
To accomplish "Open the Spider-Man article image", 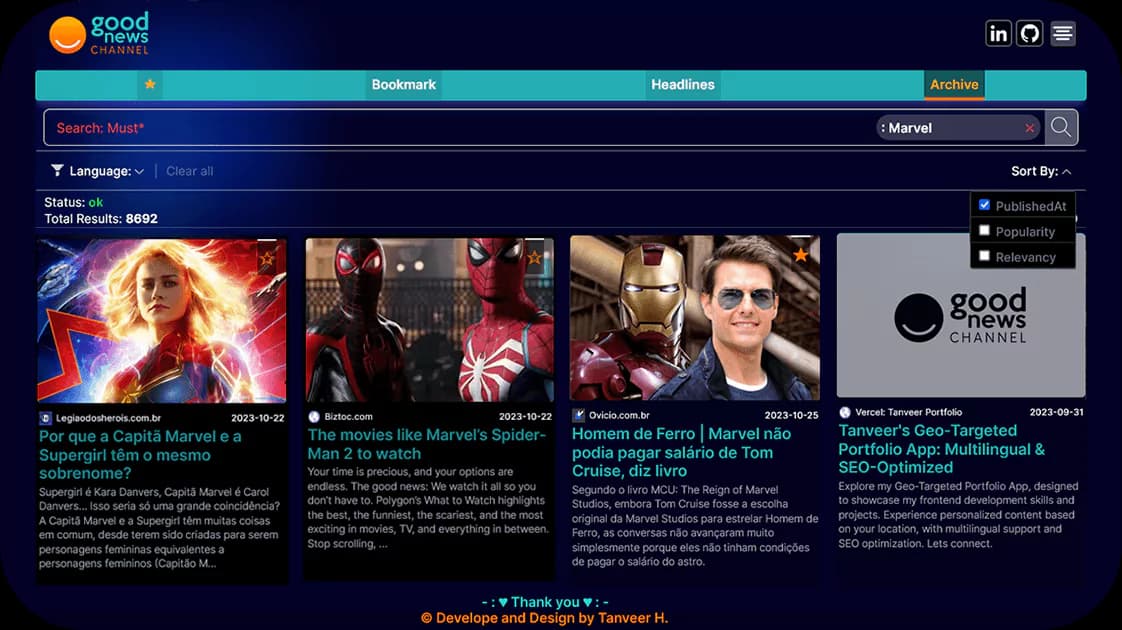I will click(429, 319).
